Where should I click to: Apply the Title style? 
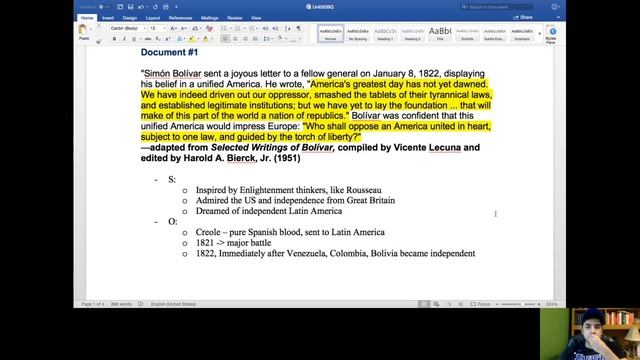pyautogui.click(x=440, y=33)
